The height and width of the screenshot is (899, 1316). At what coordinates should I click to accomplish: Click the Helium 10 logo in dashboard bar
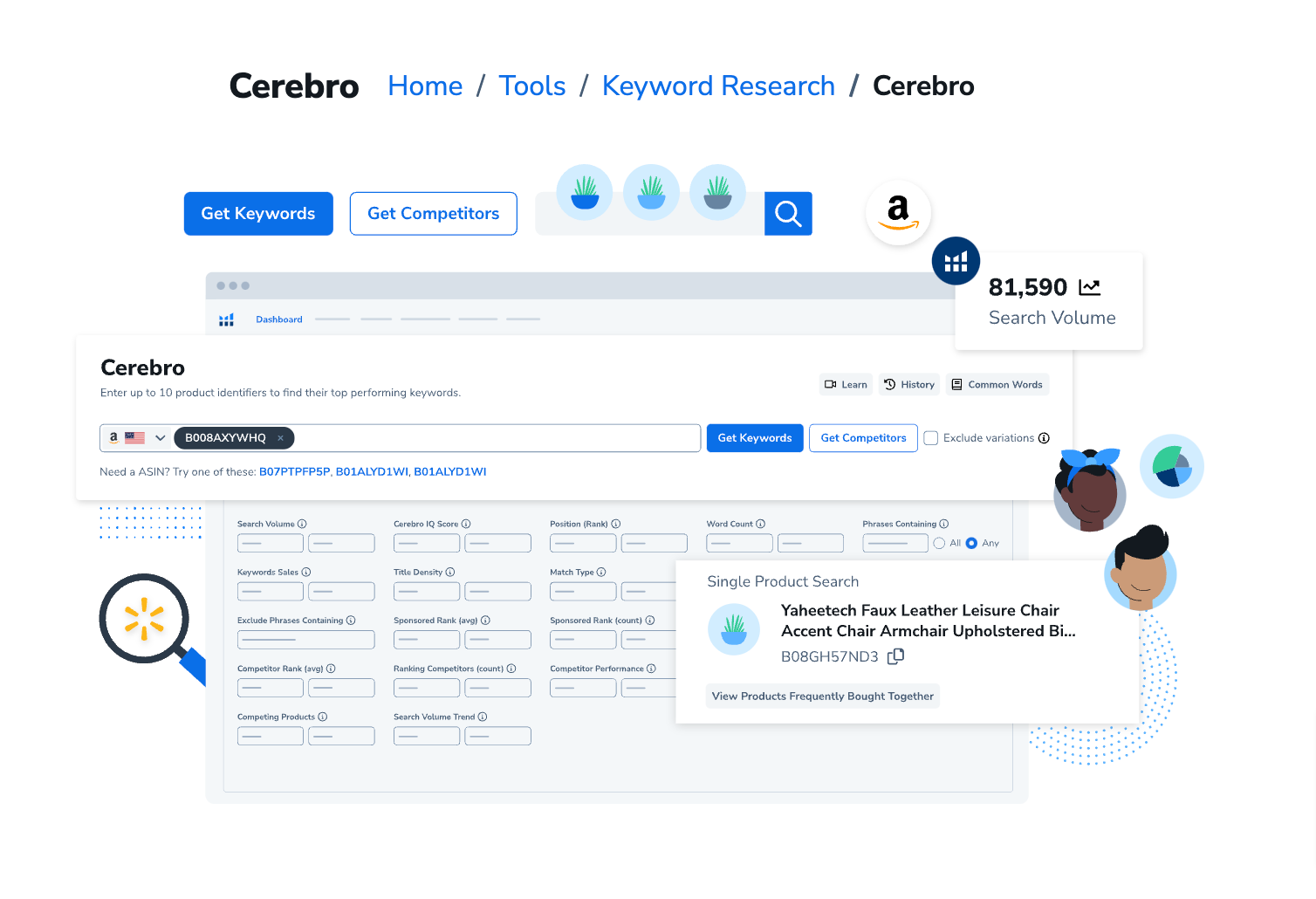227,319
